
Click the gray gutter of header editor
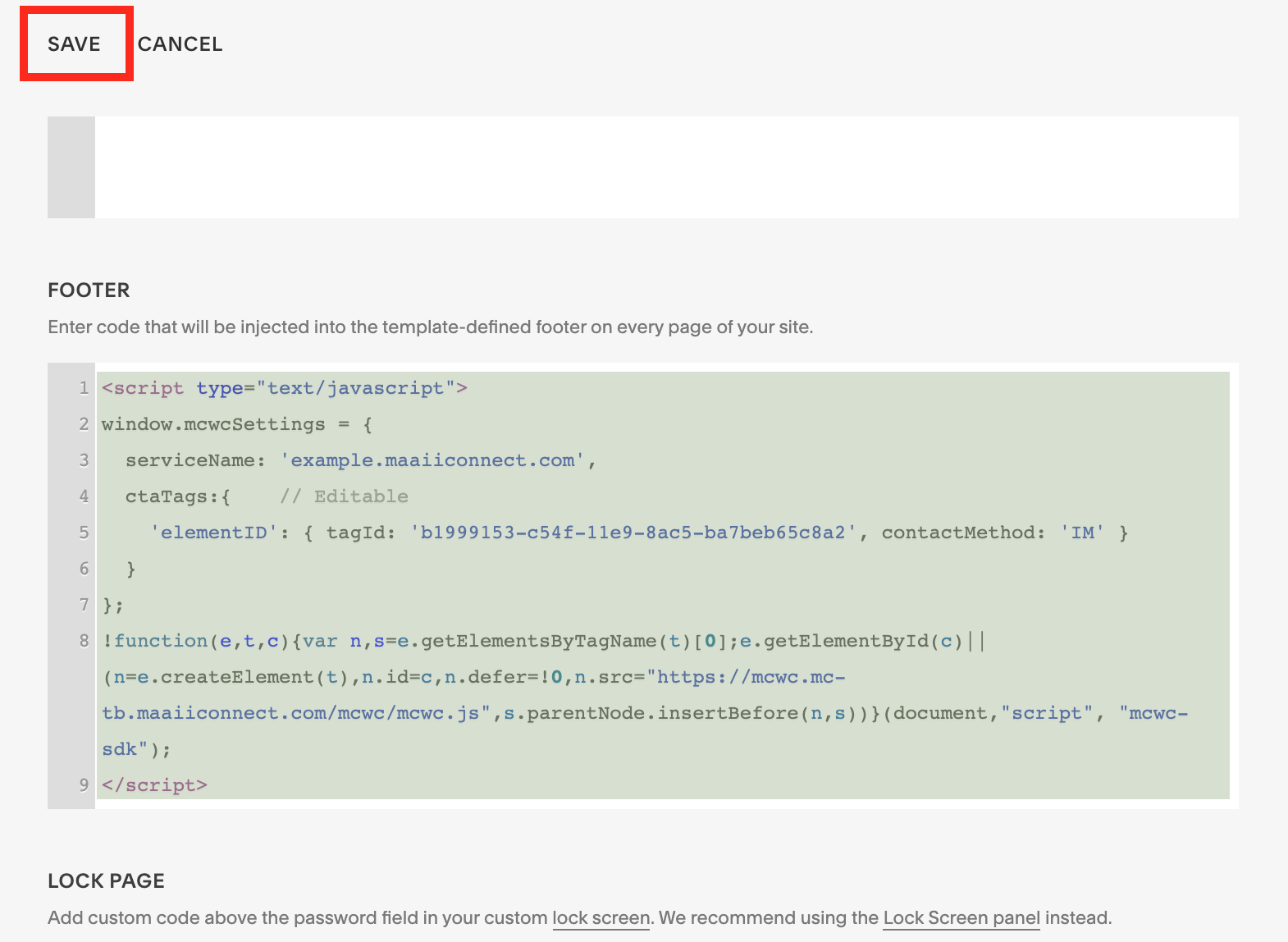71,167
